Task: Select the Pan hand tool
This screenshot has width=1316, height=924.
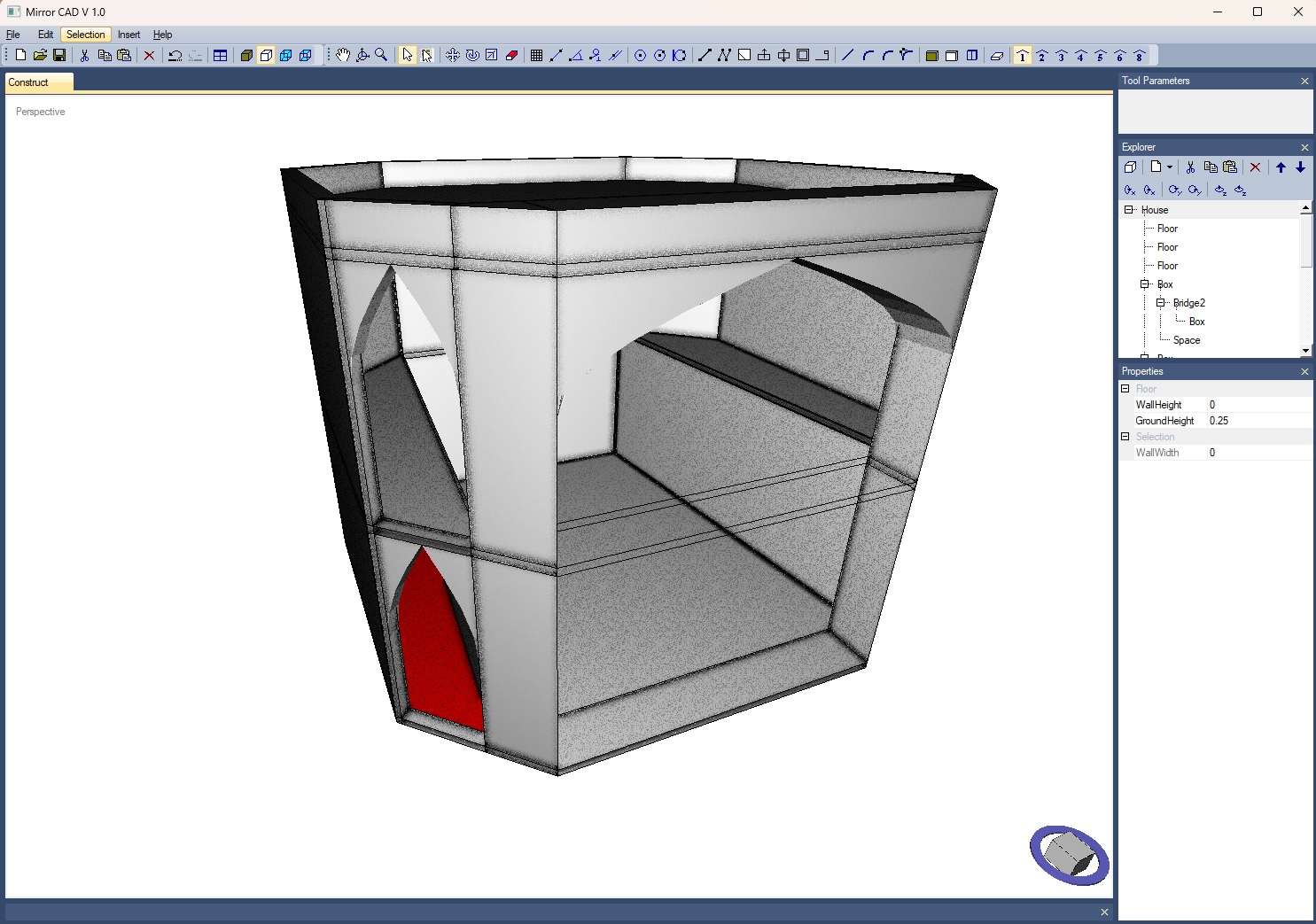Action: pyautogui.click(x=343, y=55)
